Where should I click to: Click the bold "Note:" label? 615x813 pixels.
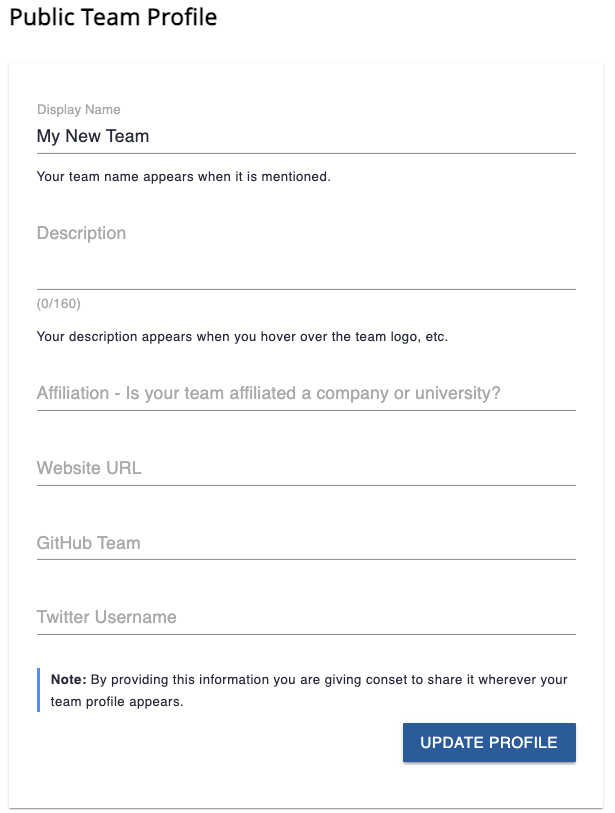69,680
